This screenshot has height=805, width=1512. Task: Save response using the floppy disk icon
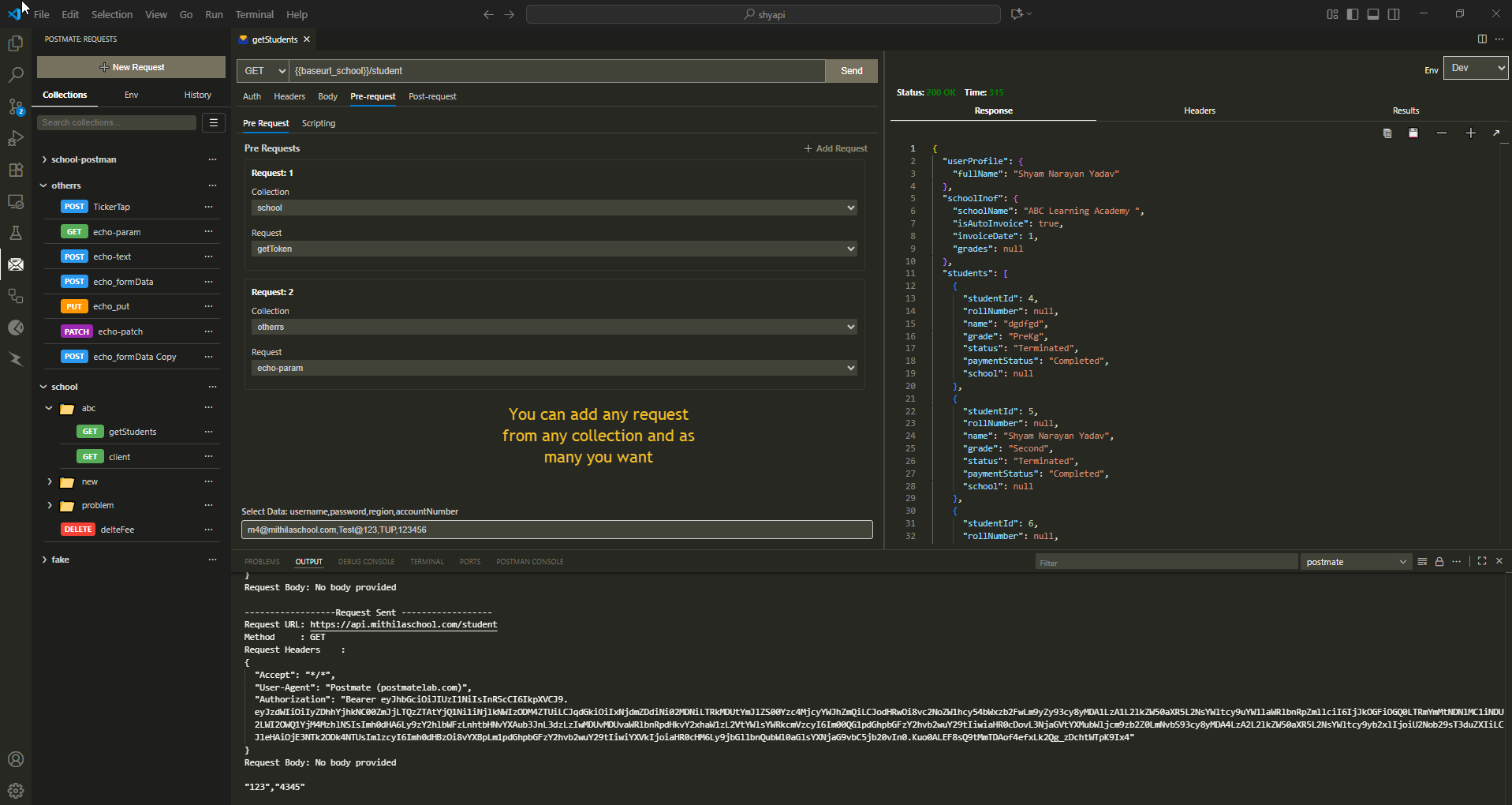click(x=1413, y=133)
